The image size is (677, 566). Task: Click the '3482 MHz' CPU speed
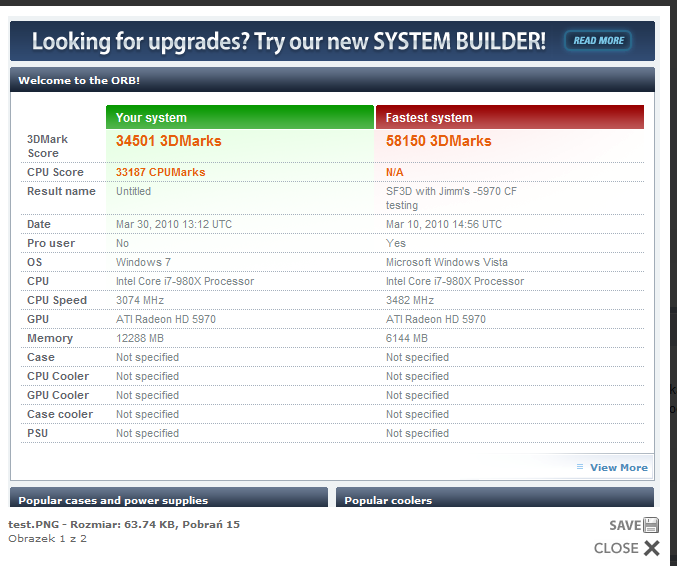pyautogui.click(x=410, y=300)
